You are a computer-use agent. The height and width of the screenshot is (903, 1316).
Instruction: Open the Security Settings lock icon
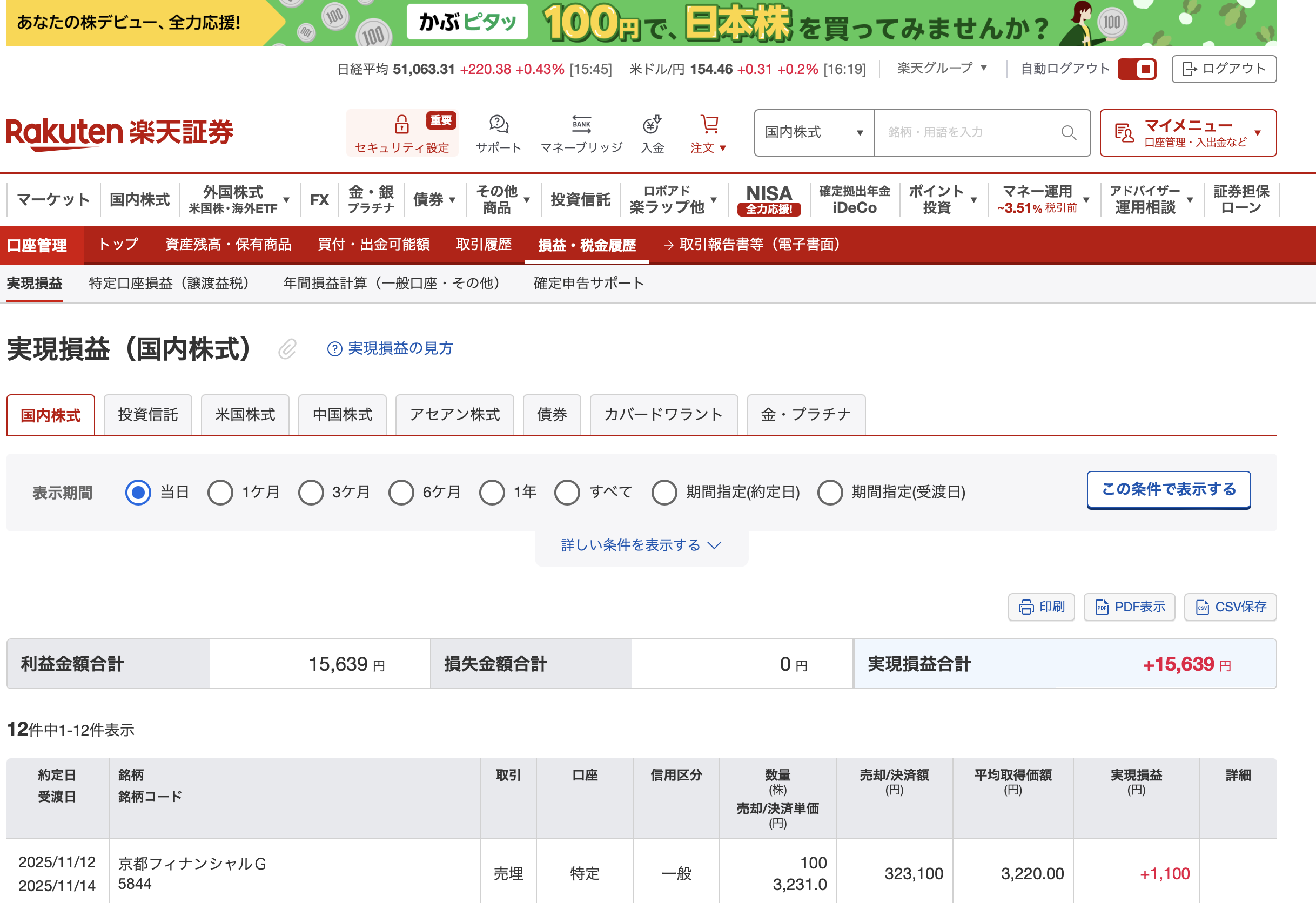coord(401,124)
